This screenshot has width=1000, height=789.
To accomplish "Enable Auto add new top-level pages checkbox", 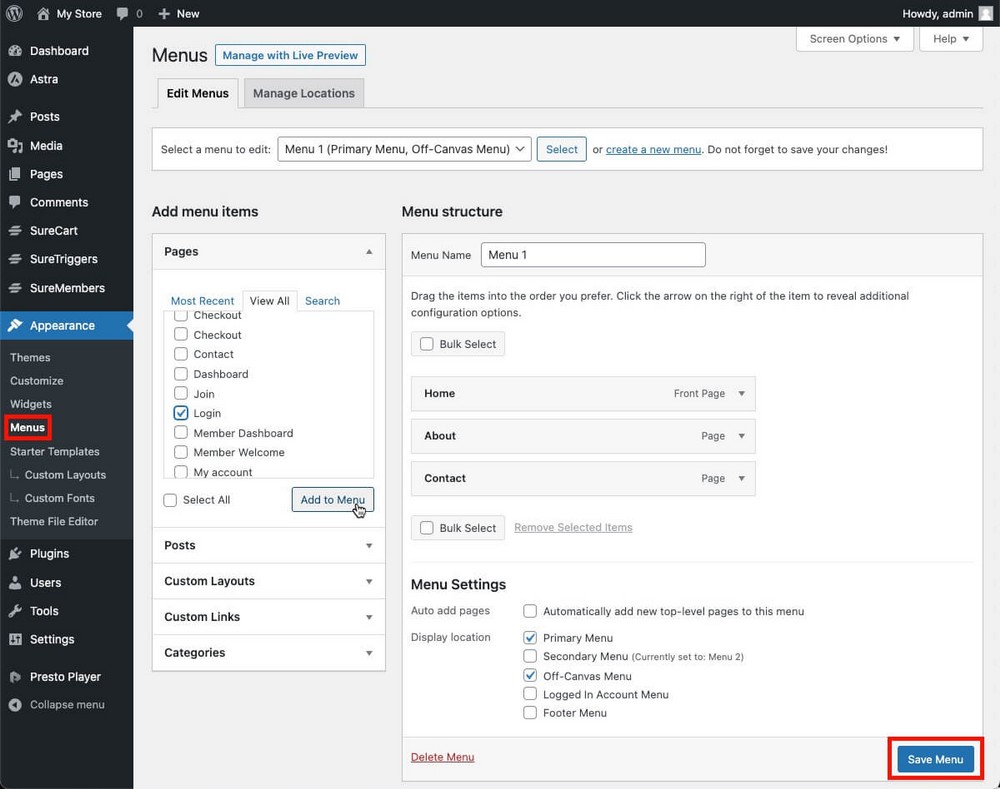I will pos(530,611).
